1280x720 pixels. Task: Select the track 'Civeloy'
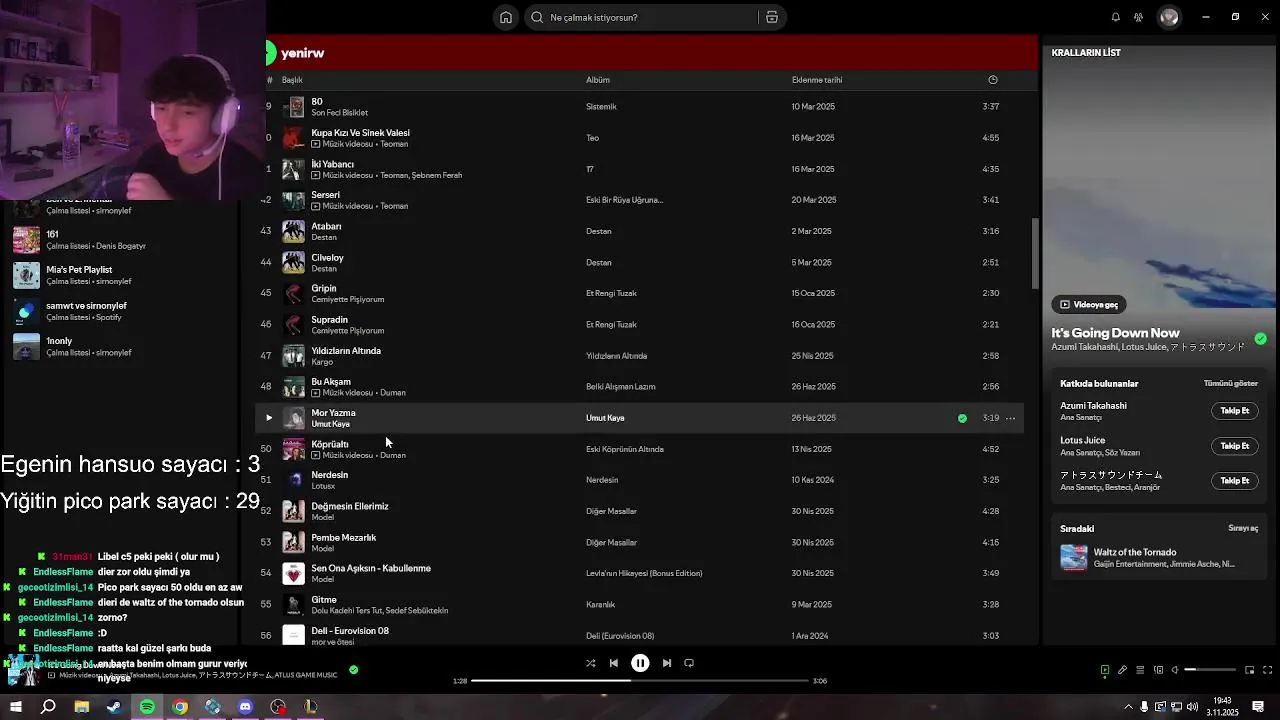point(327,257)
